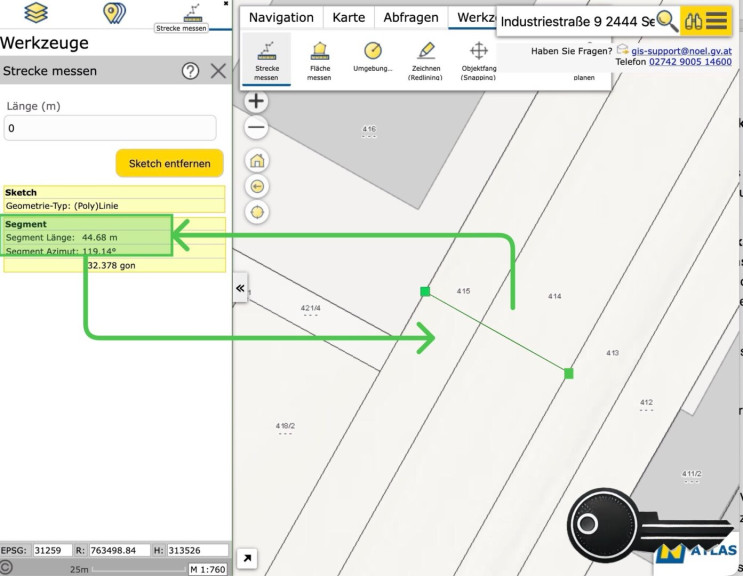Center map on my location

[x=257, y=211]
